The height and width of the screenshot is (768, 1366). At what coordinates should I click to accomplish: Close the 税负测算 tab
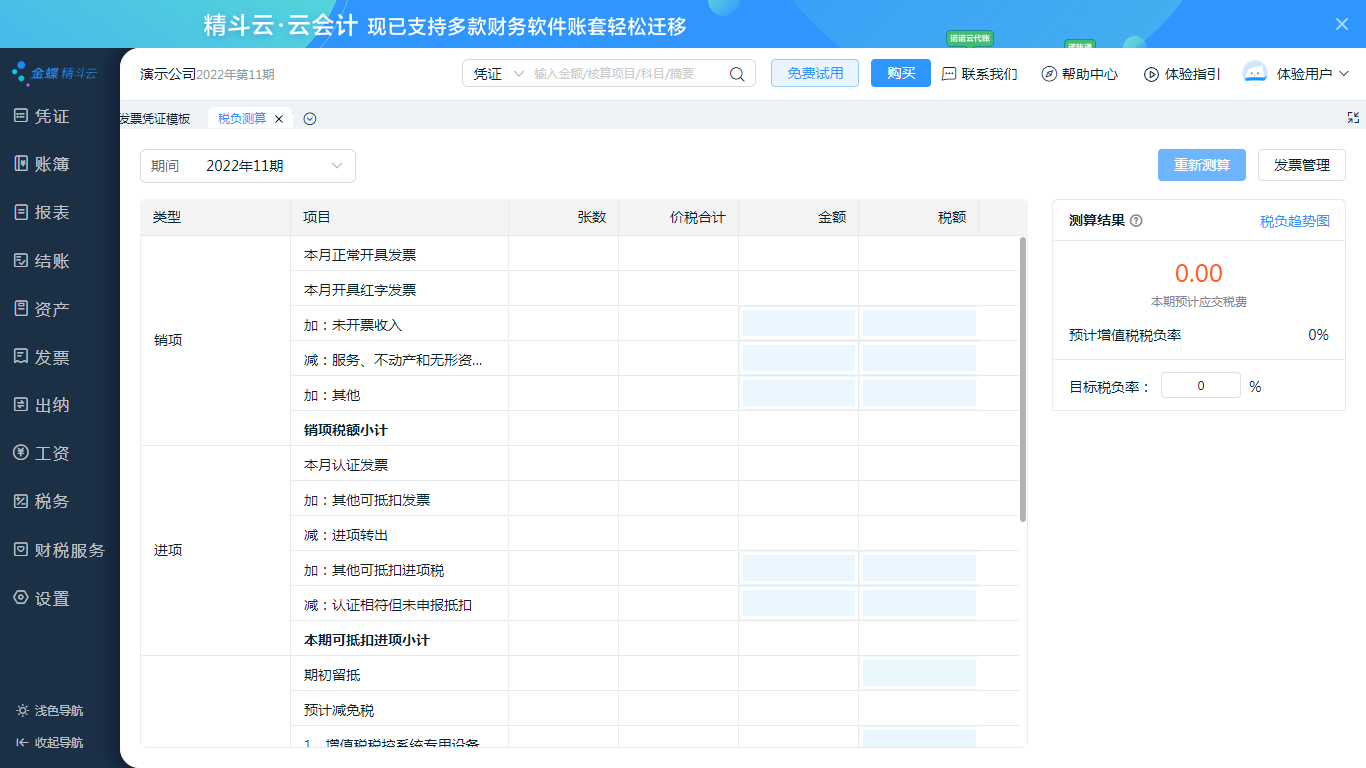(x=279, y=119)
